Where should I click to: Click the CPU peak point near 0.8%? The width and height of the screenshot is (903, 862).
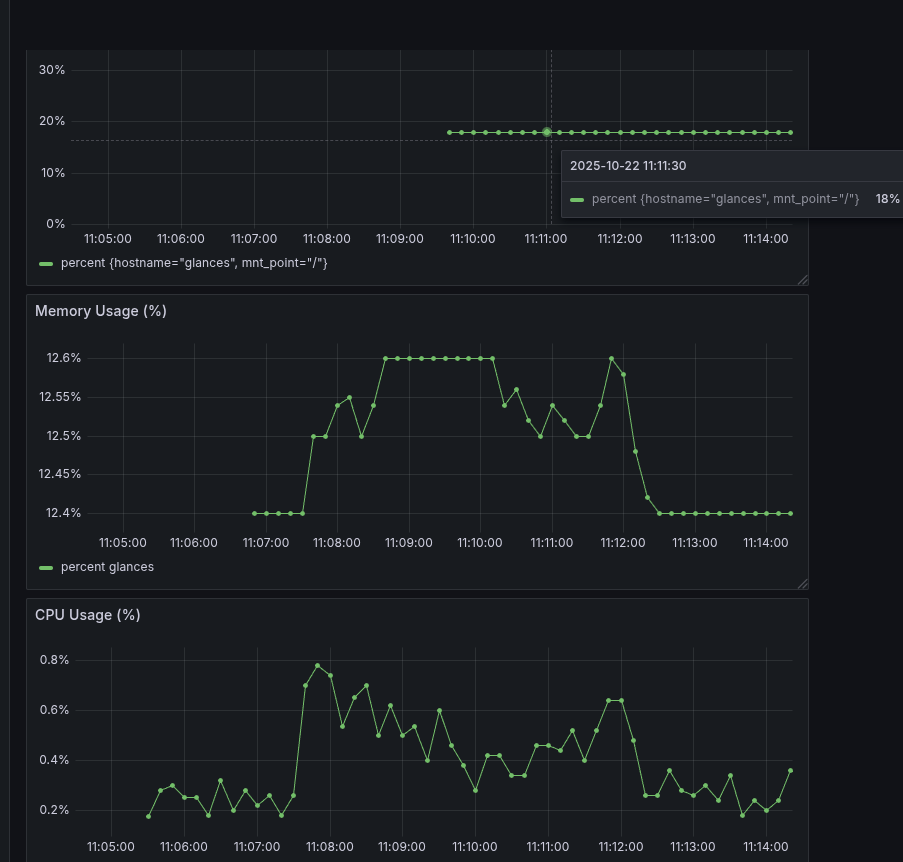click(318, 665)
